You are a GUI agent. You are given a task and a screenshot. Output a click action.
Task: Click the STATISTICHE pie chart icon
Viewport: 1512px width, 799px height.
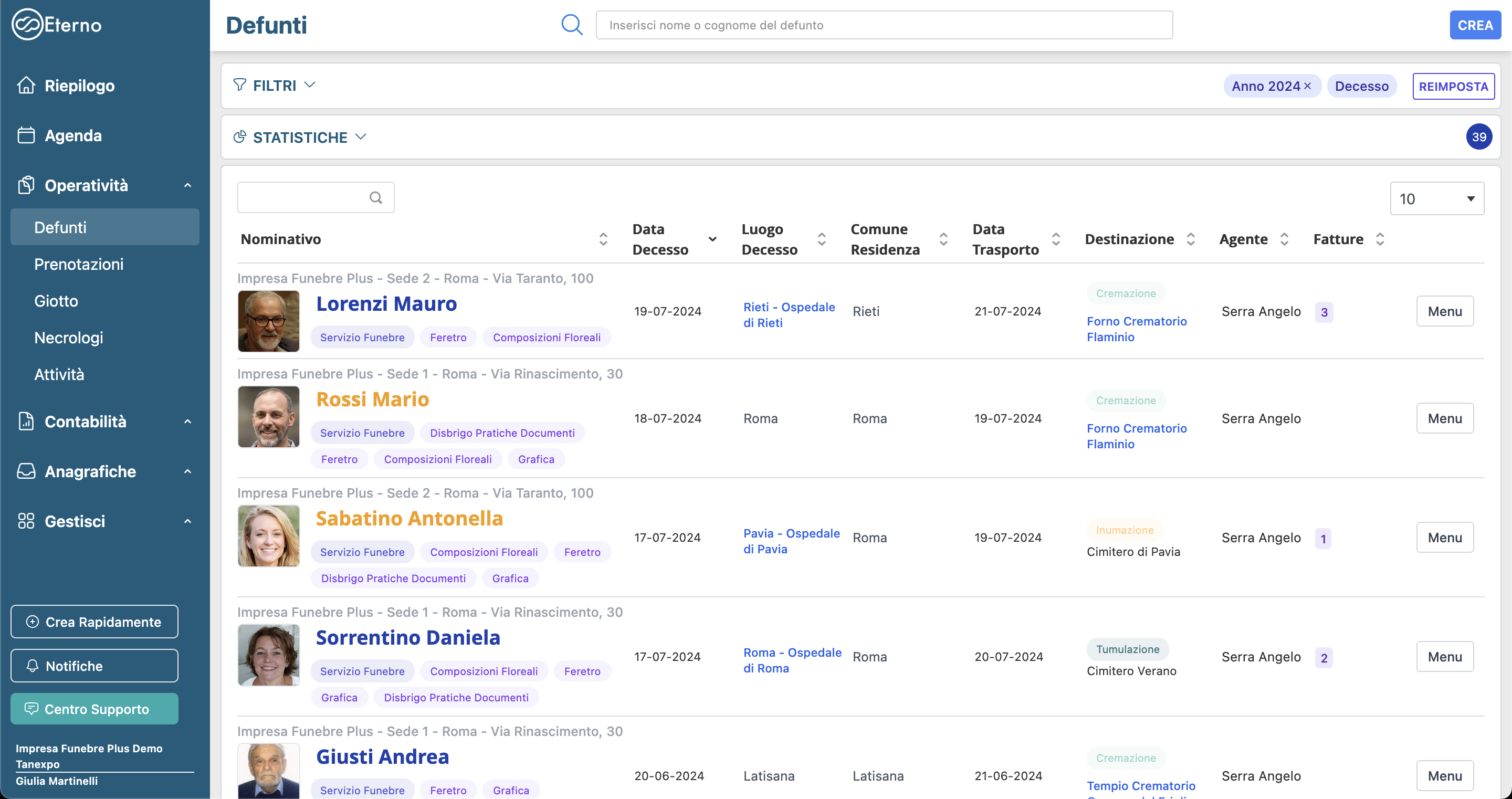(239, 137)
